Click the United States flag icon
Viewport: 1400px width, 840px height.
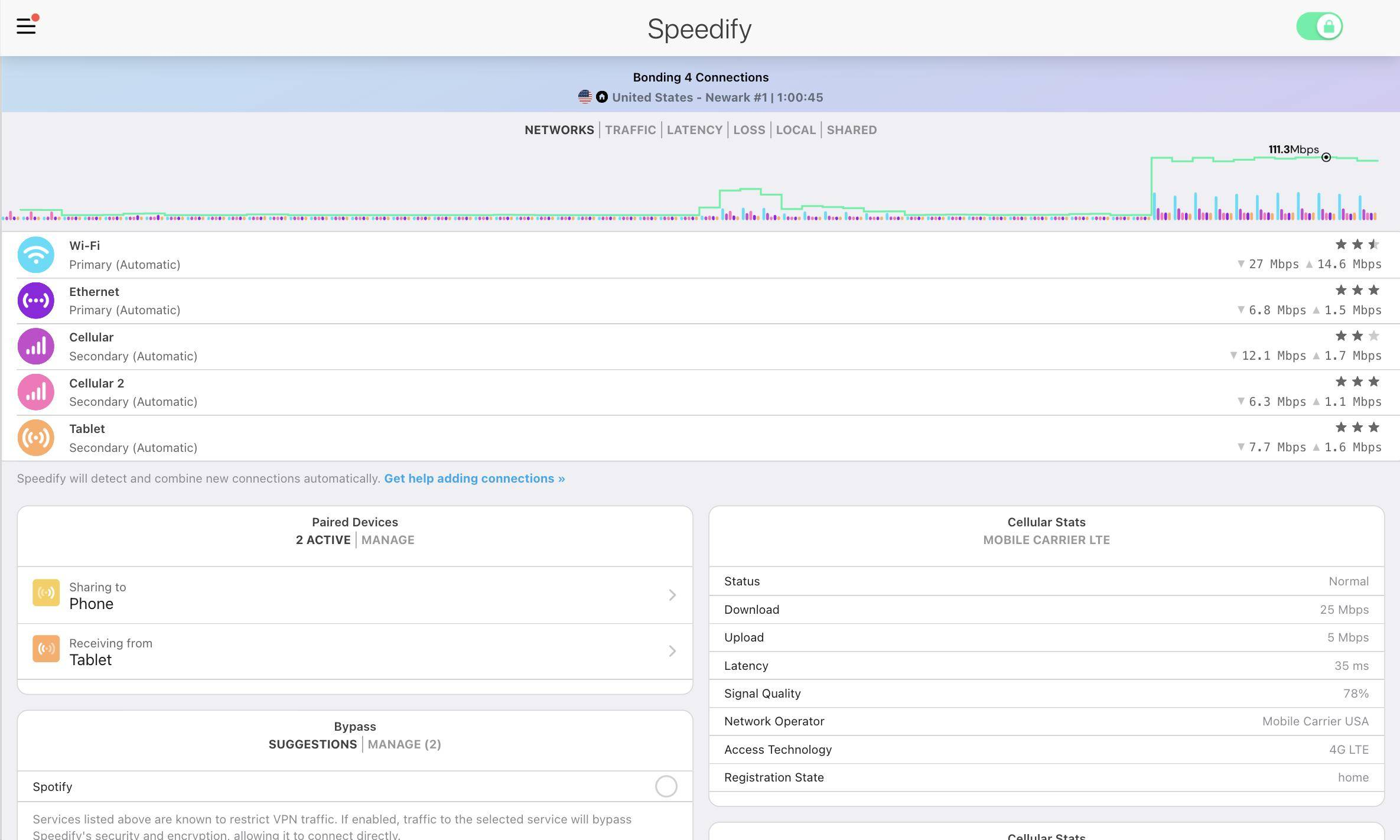point(585,97)
